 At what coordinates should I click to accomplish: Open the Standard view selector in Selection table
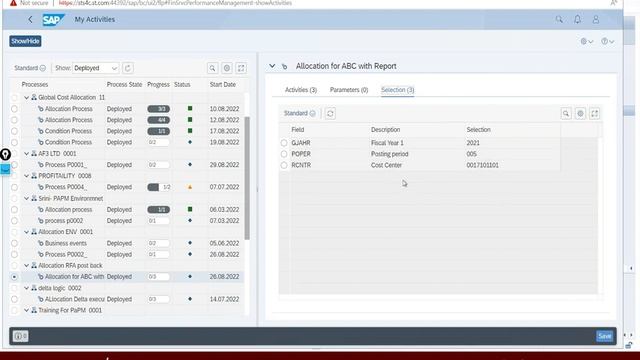click(300, 113)
